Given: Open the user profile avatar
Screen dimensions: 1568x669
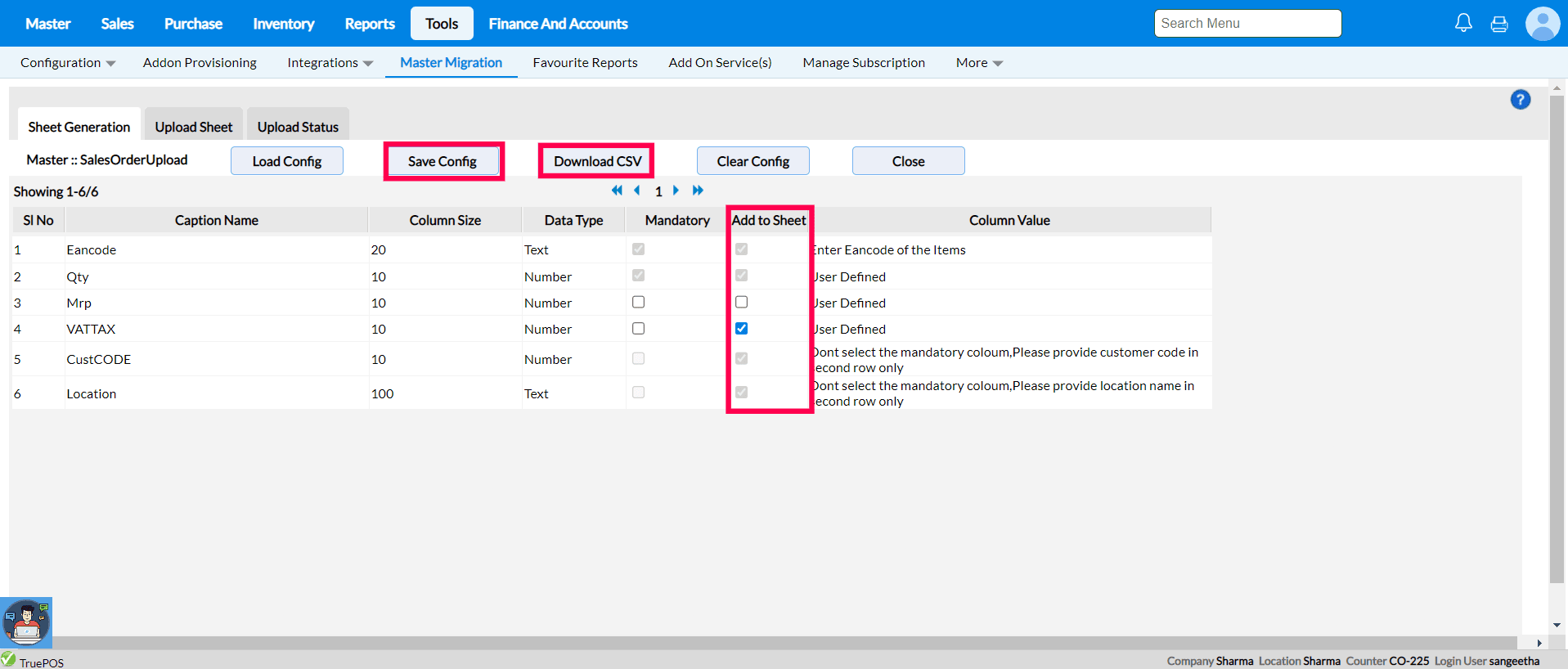Looking at the screenshot, I should click(x=1542, y=24).
